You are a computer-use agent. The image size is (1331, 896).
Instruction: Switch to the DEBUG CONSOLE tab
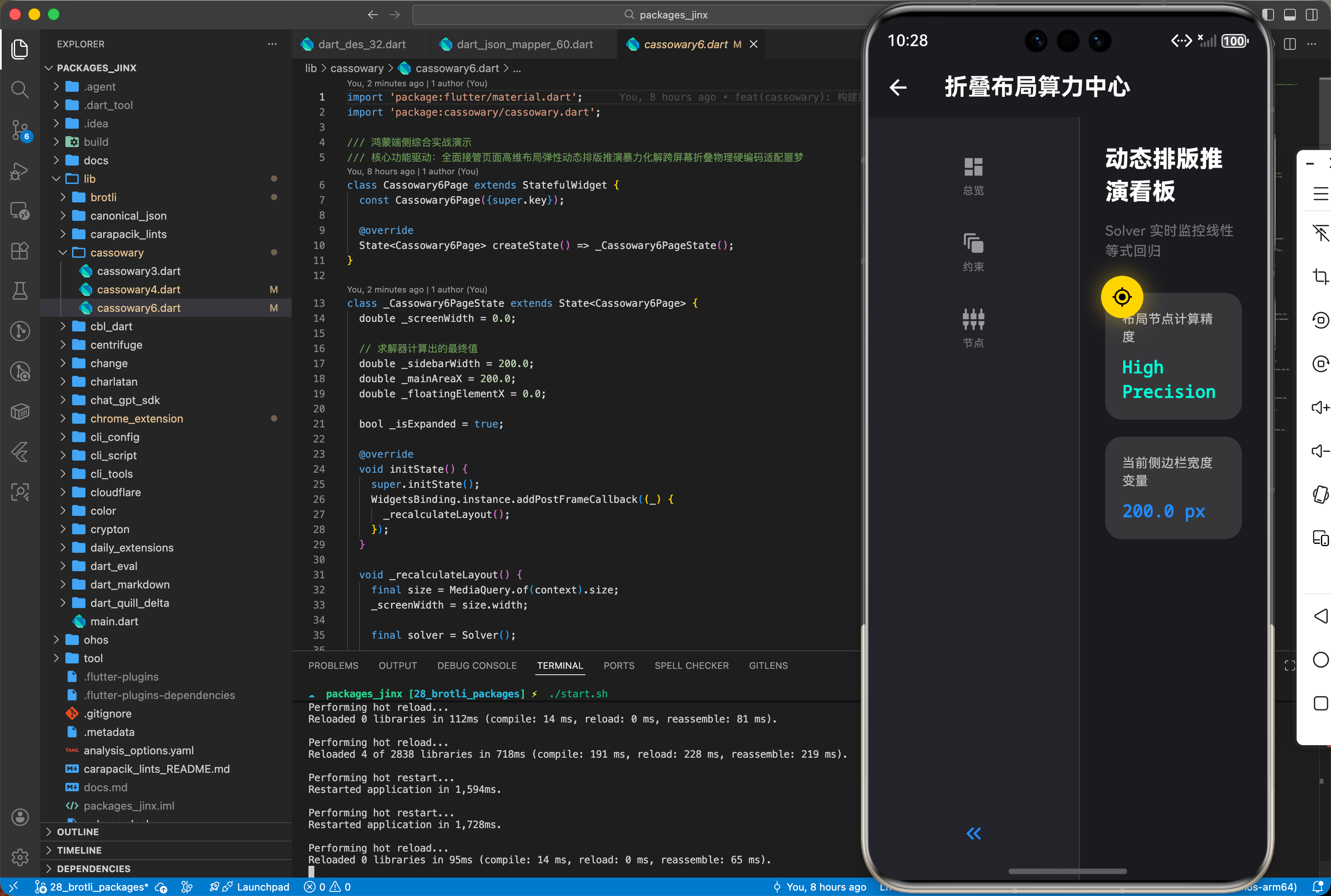pos(476,665)
